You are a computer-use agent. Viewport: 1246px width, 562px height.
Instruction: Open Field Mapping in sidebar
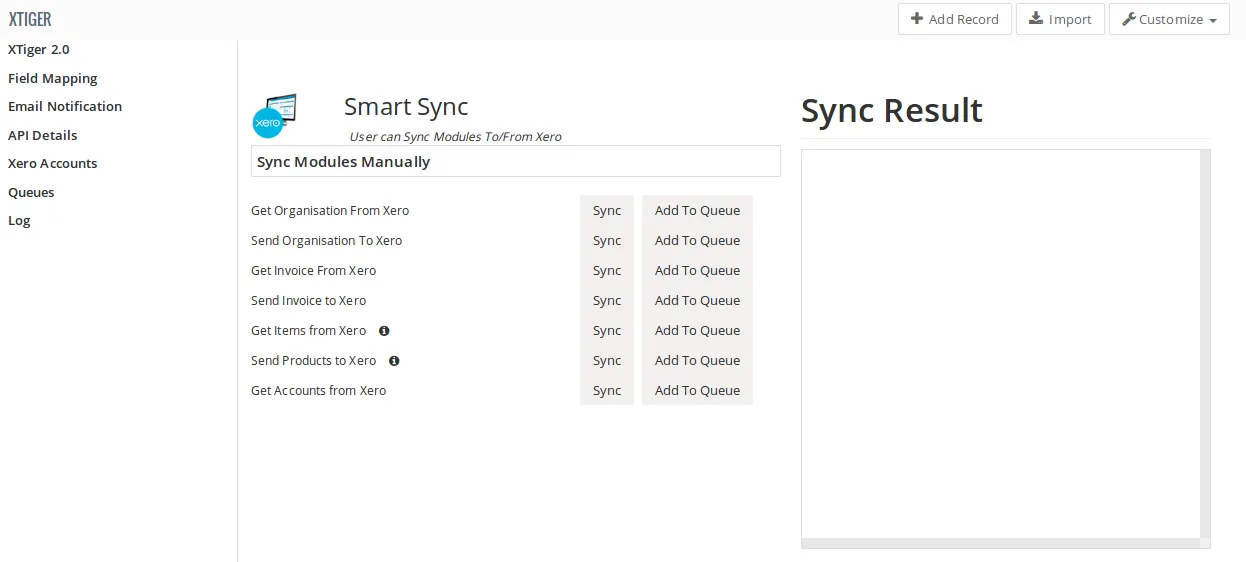coord(53,78)
